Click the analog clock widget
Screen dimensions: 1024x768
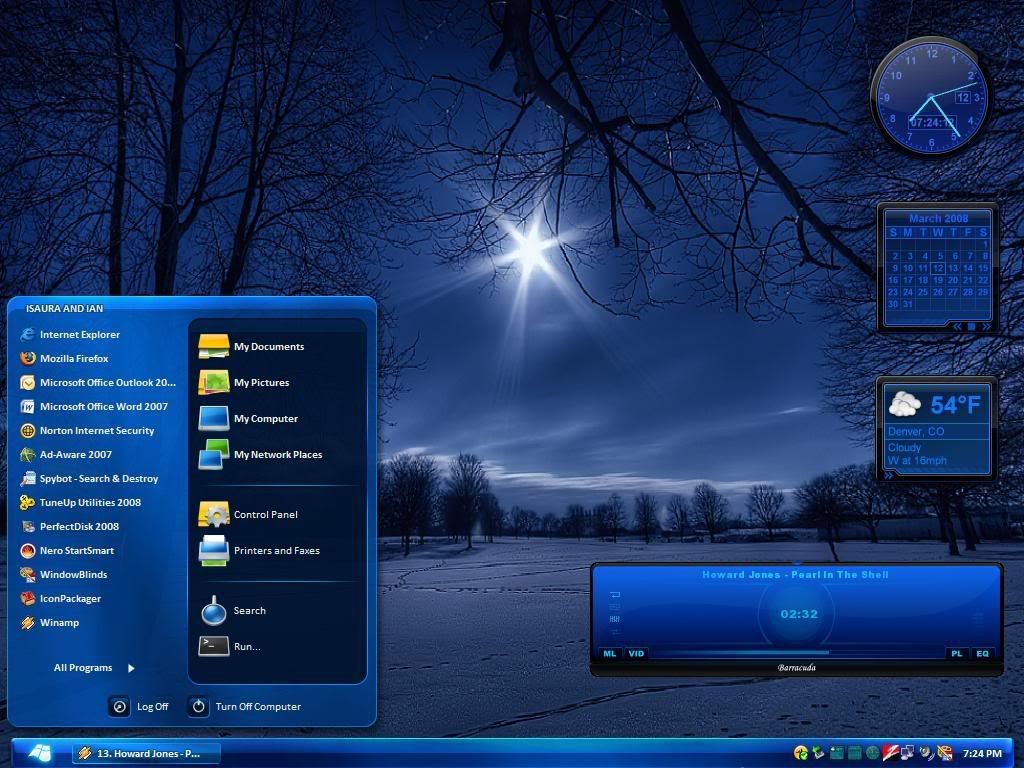click(929, 97)
